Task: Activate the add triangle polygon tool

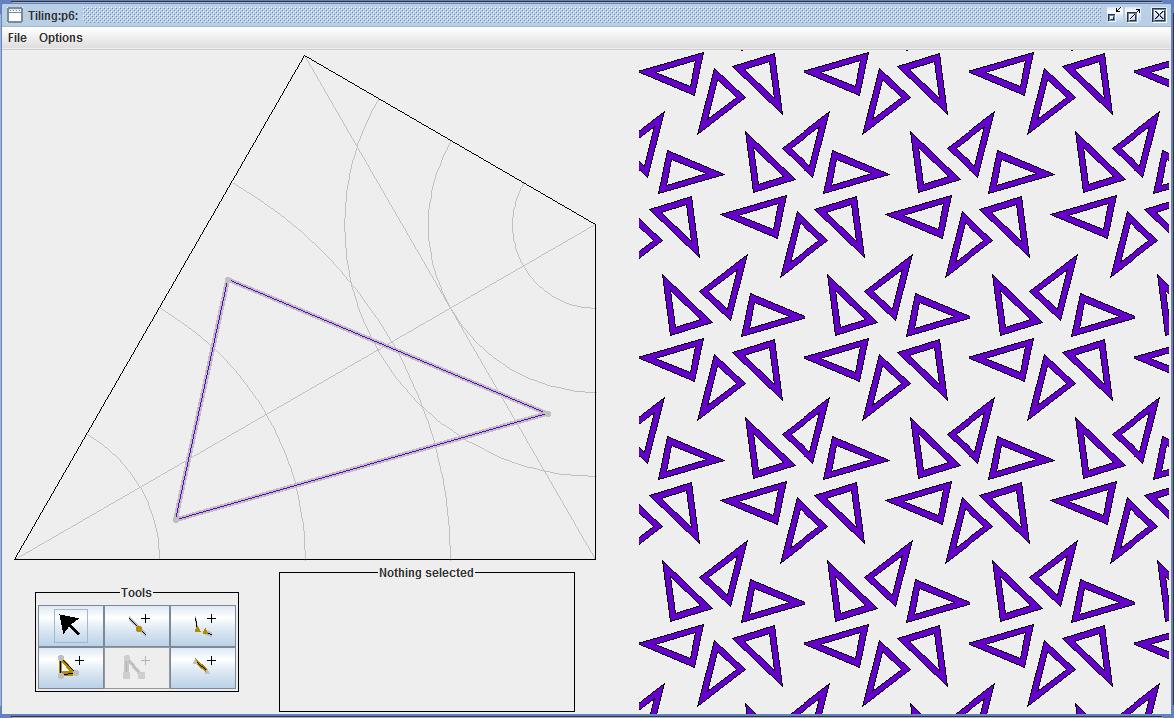Action: [70, 667]
